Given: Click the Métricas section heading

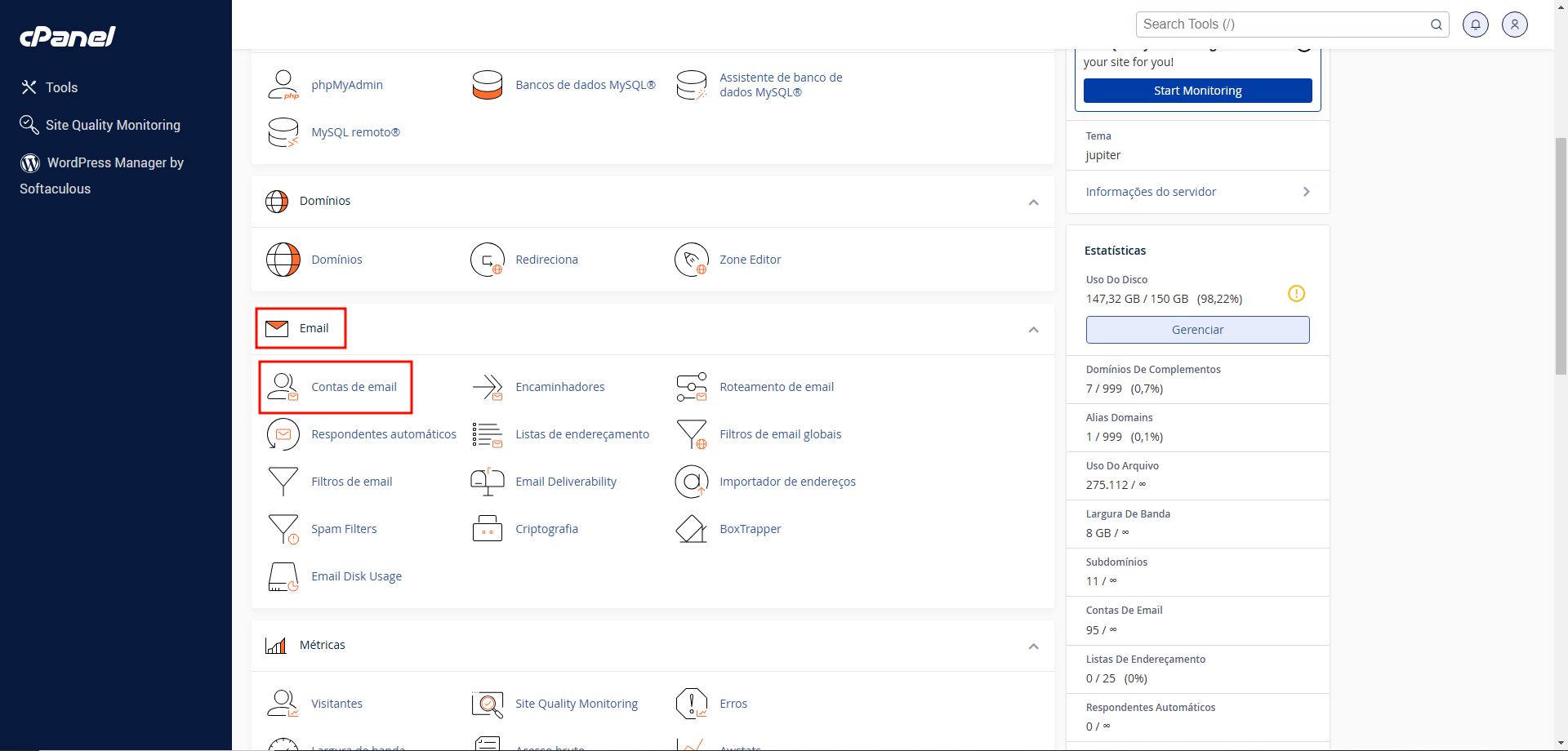Looking at the screenshot, I should tap(322, 645).
